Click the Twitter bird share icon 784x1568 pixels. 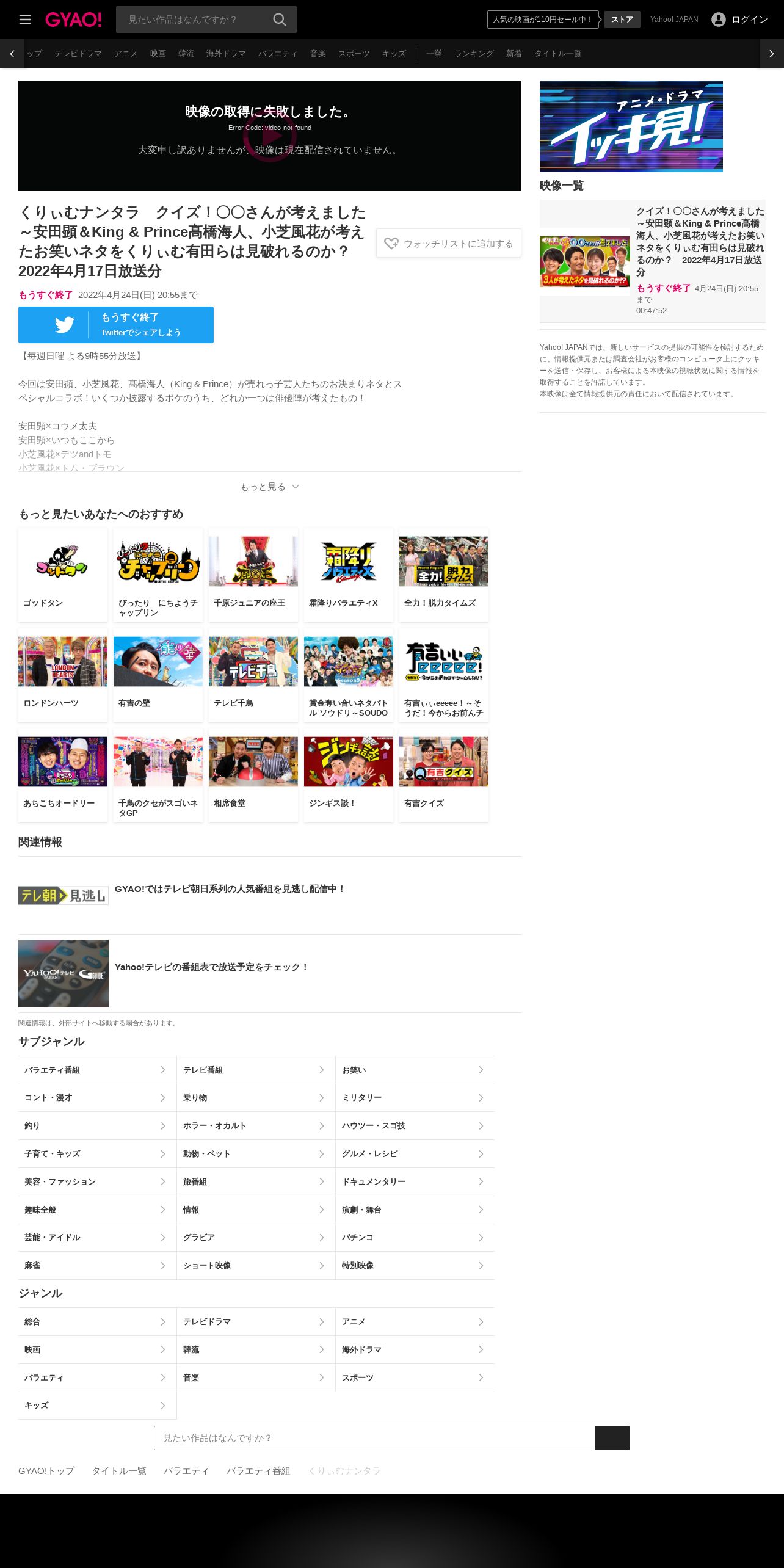click(x=64, y=325)
